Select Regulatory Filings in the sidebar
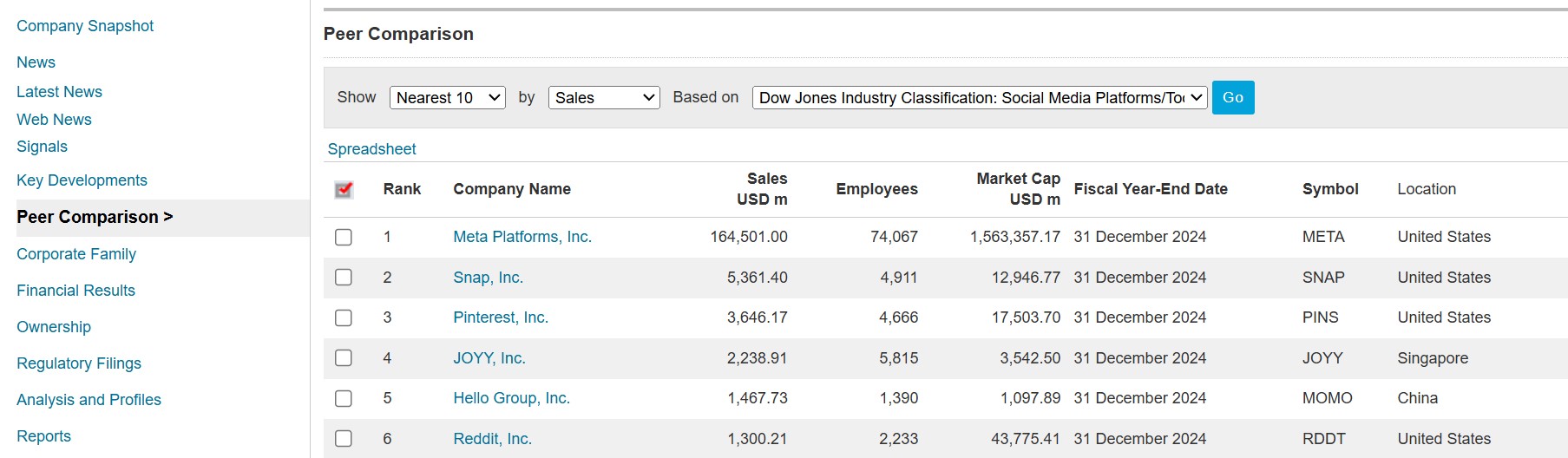The height and width of the screenshot is (458, 1568). 79,363
